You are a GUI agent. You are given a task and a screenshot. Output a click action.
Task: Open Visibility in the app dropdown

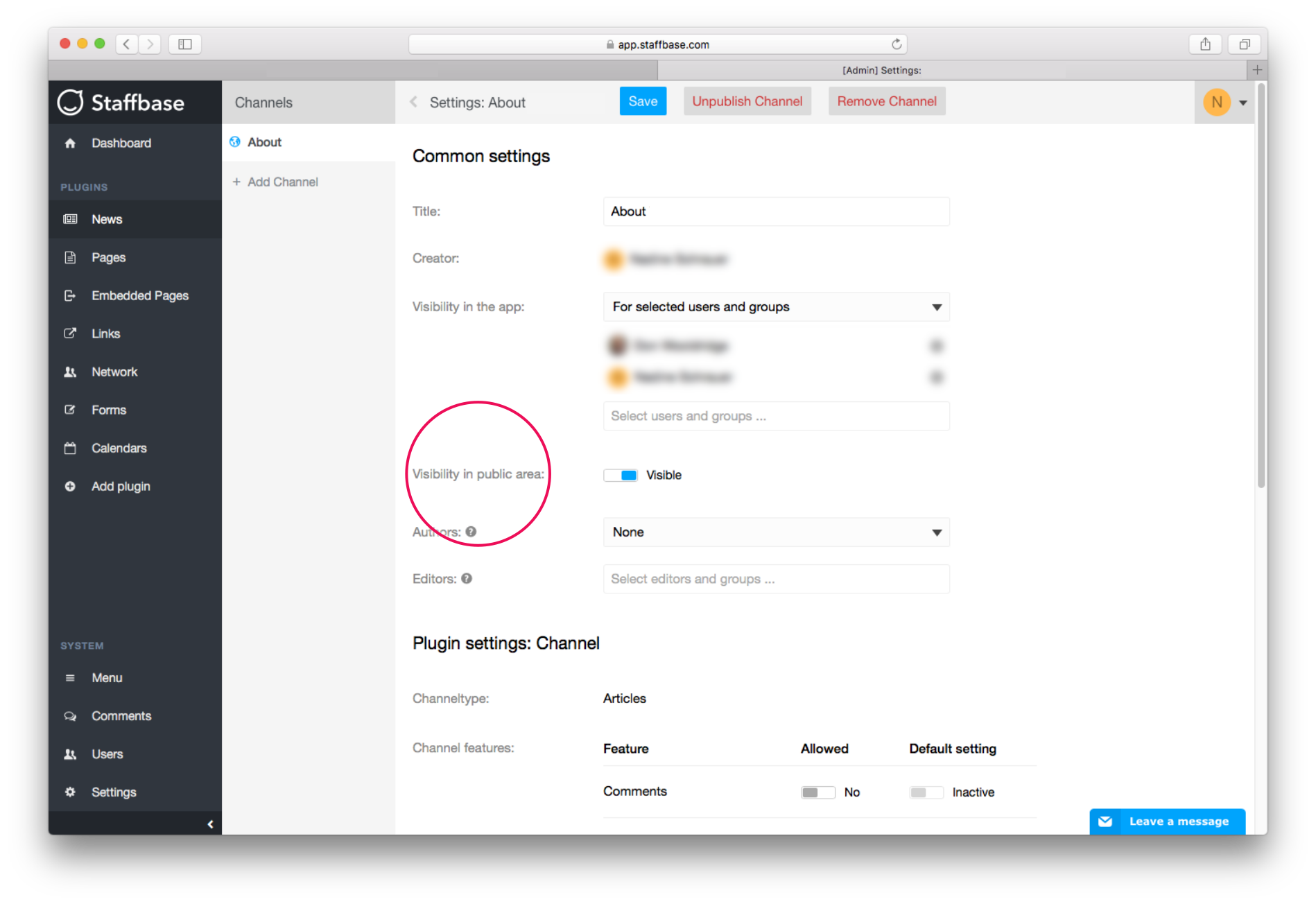click(x=777, y=307)
